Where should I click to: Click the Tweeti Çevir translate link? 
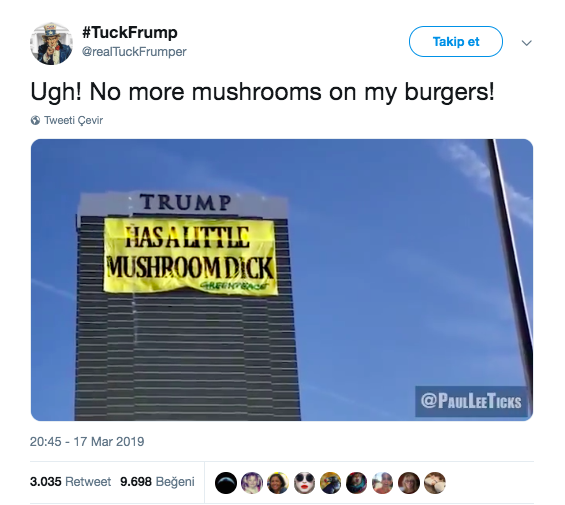coord(74,120)
